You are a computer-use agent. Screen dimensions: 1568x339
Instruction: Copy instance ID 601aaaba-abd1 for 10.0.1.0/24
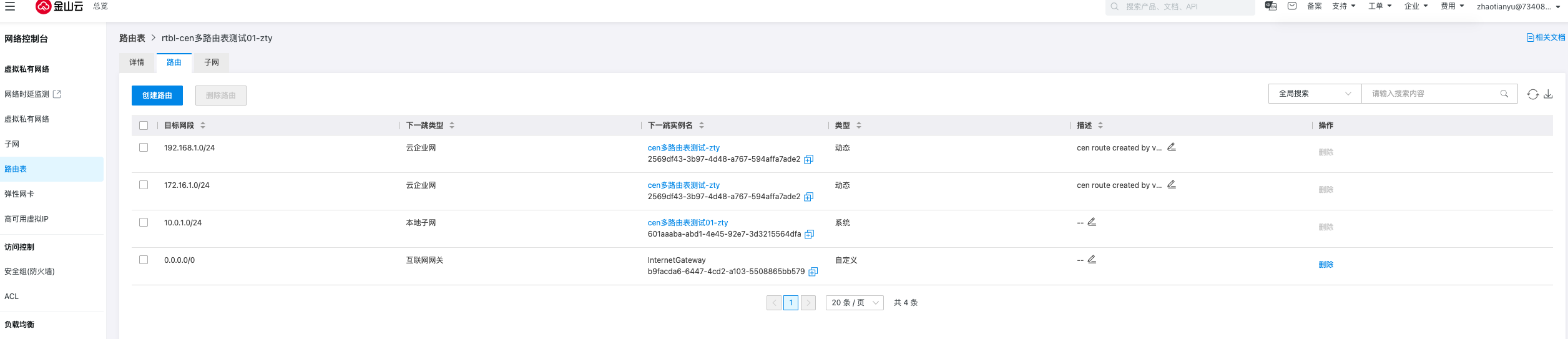pyautogui.click(x=809, y=235)
